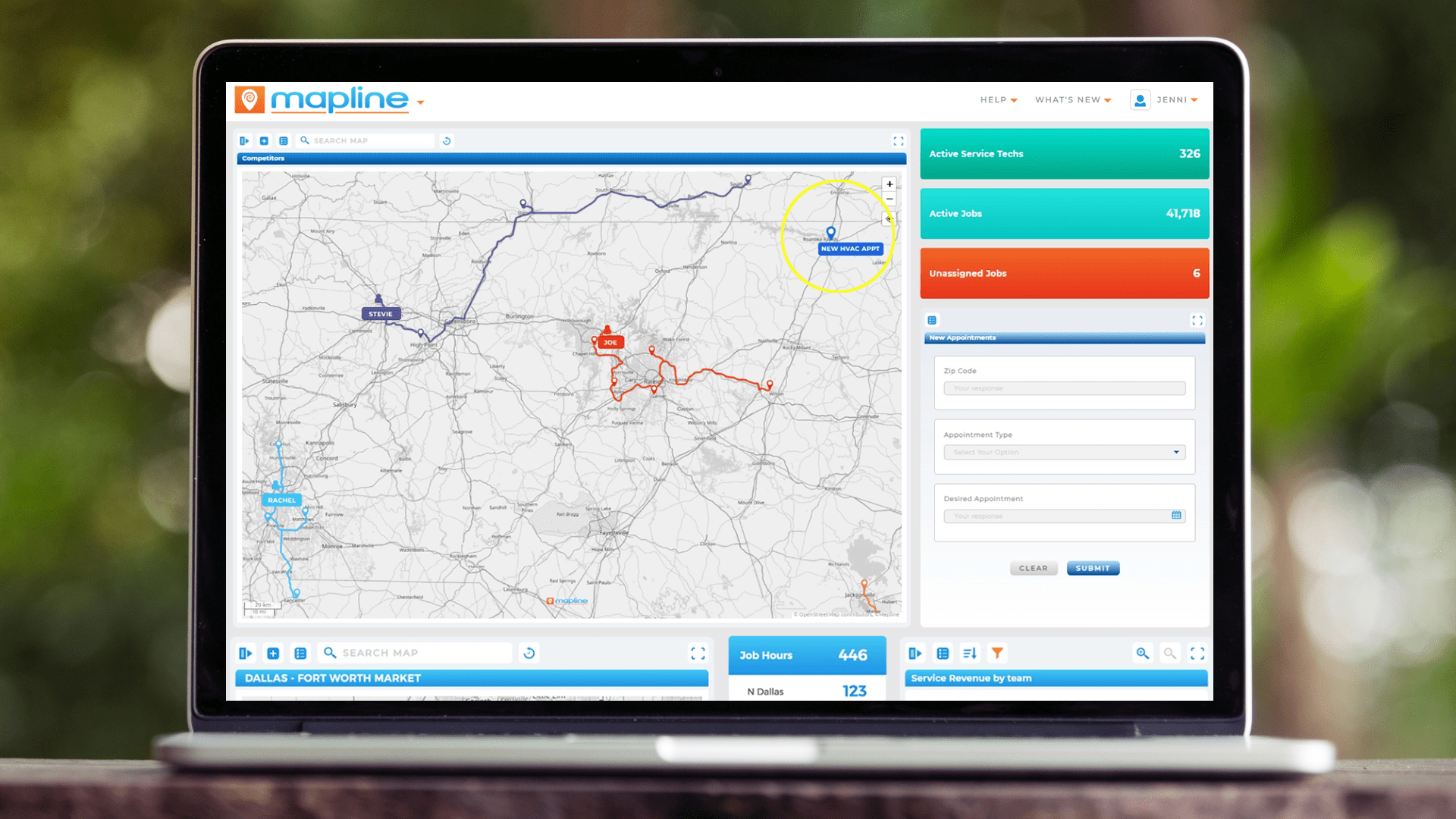This screenshot has width=1456, height=819.
Task: Open the sidebar panel above the Competitors map
Action: [244, 140]
